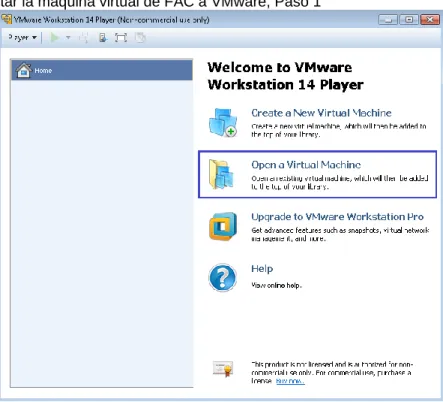Viewport: 443px width, 402px height.
Task: Click the Help link
Action: (262, 269)
